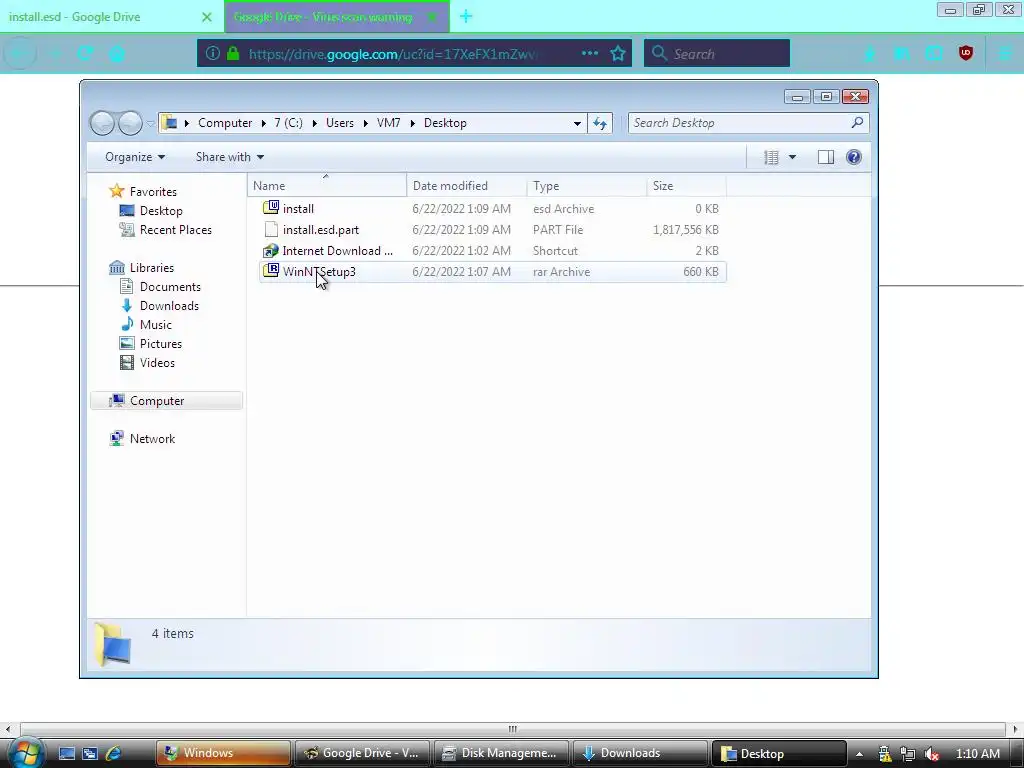Open page actions three-dot menu

click(x=590, y=54)
